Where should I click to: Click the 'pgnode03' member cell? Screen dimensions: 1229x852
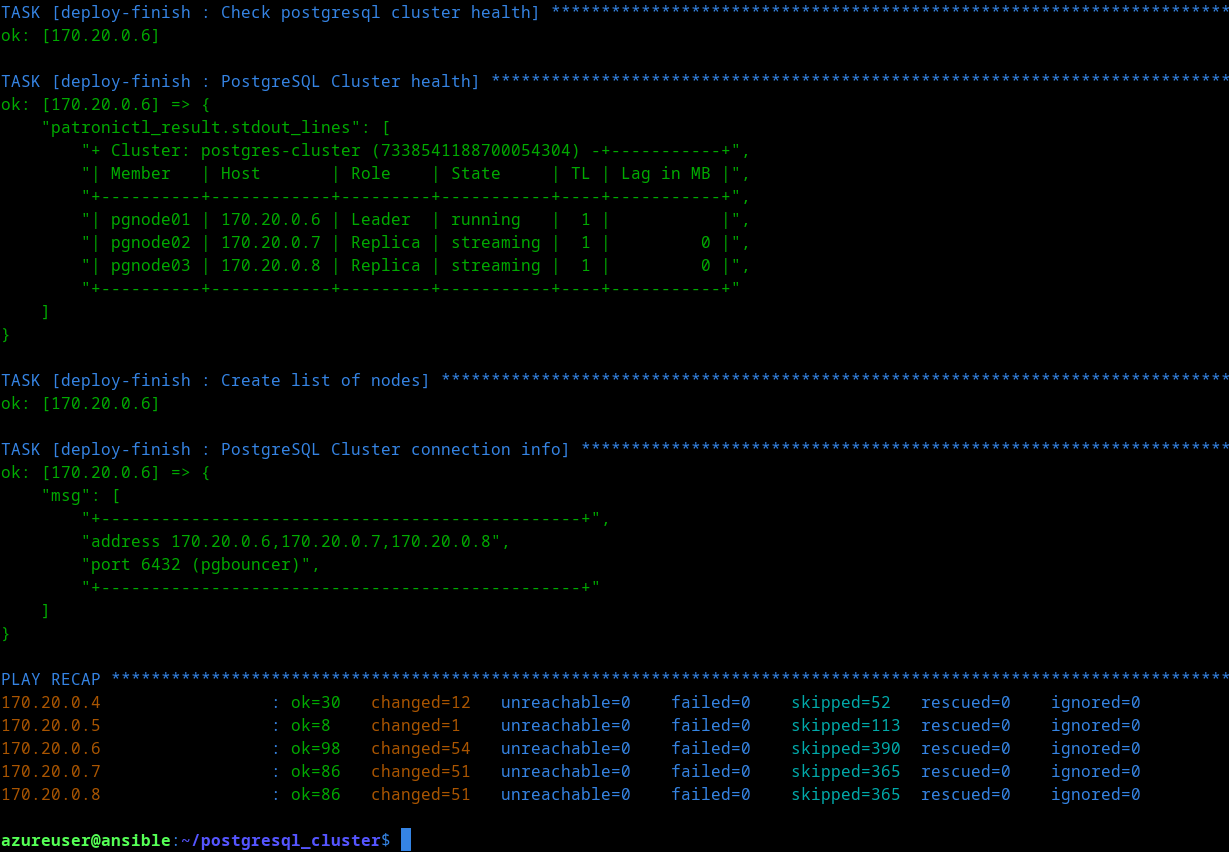(151, 265)
